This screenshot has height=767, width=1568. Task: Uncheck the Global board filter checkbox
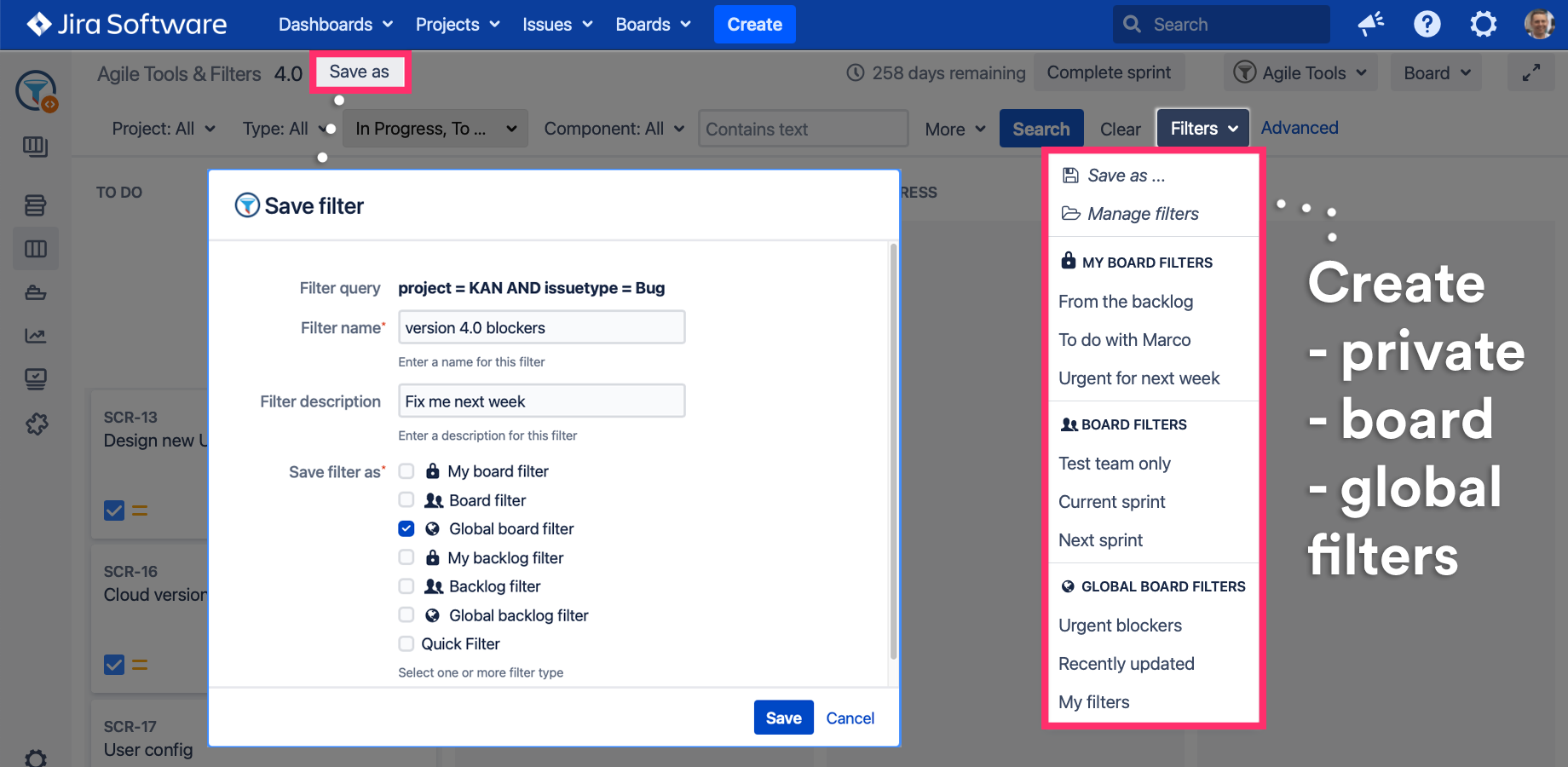coord(406,528)
